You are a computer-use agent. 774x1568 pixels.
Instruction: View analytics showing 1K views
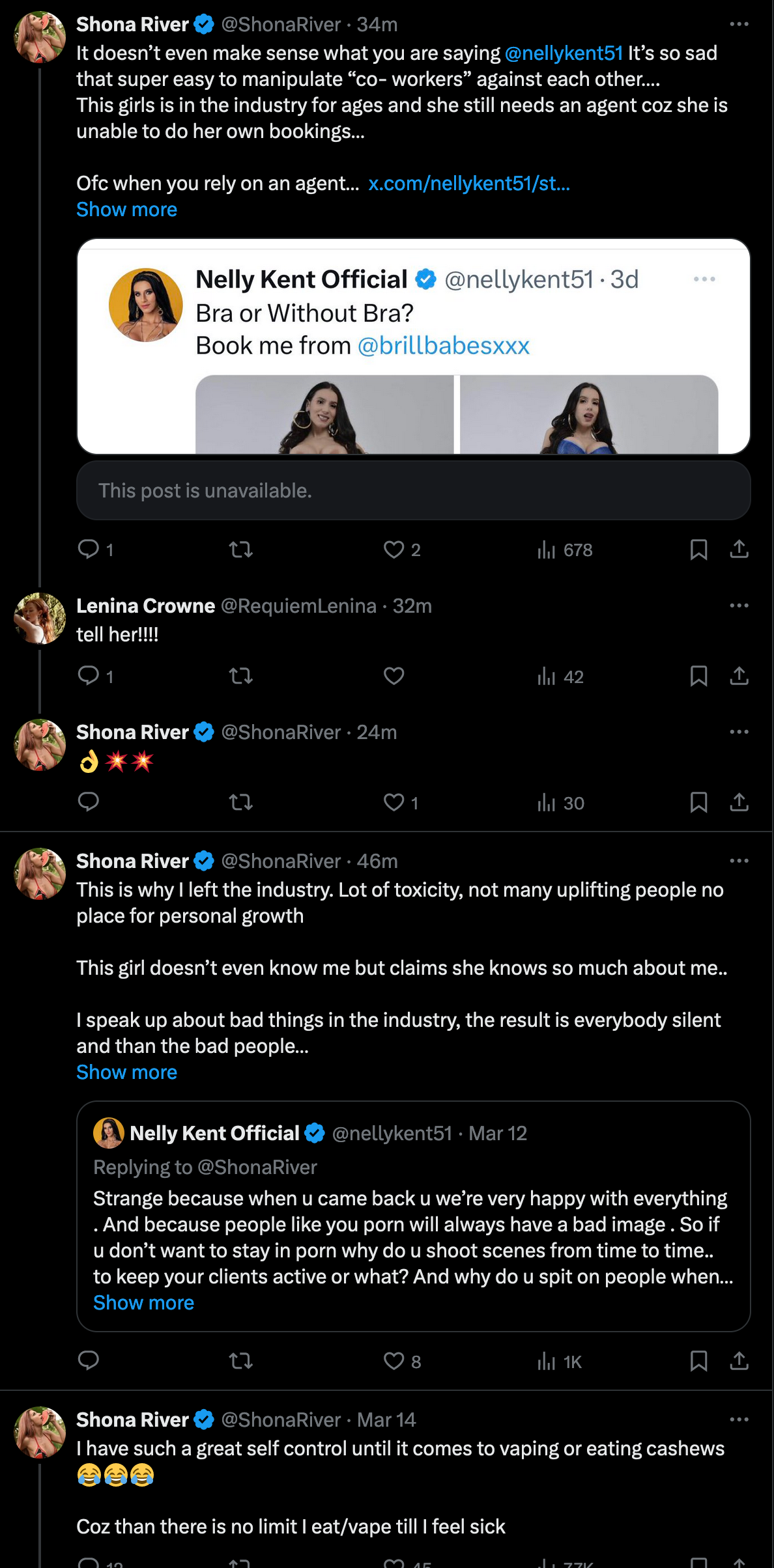pyautogui.click(x=559, y=1362)
